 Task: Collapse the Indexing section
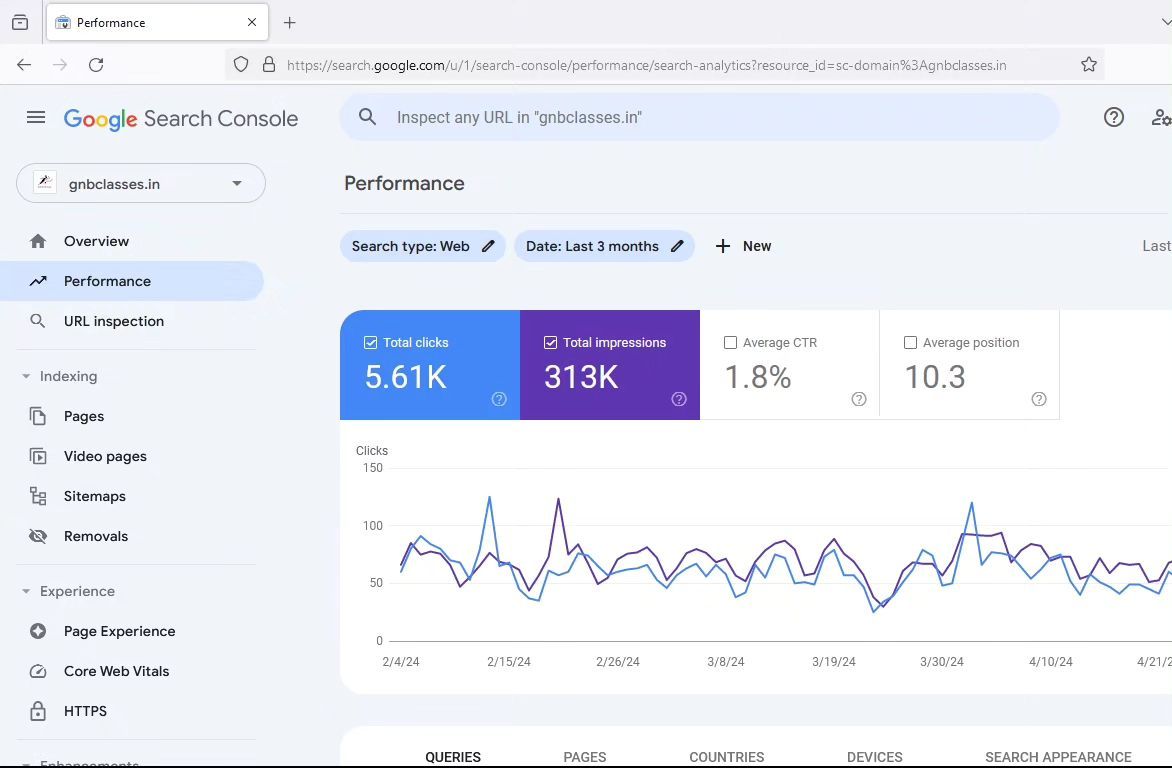[25, 376]
